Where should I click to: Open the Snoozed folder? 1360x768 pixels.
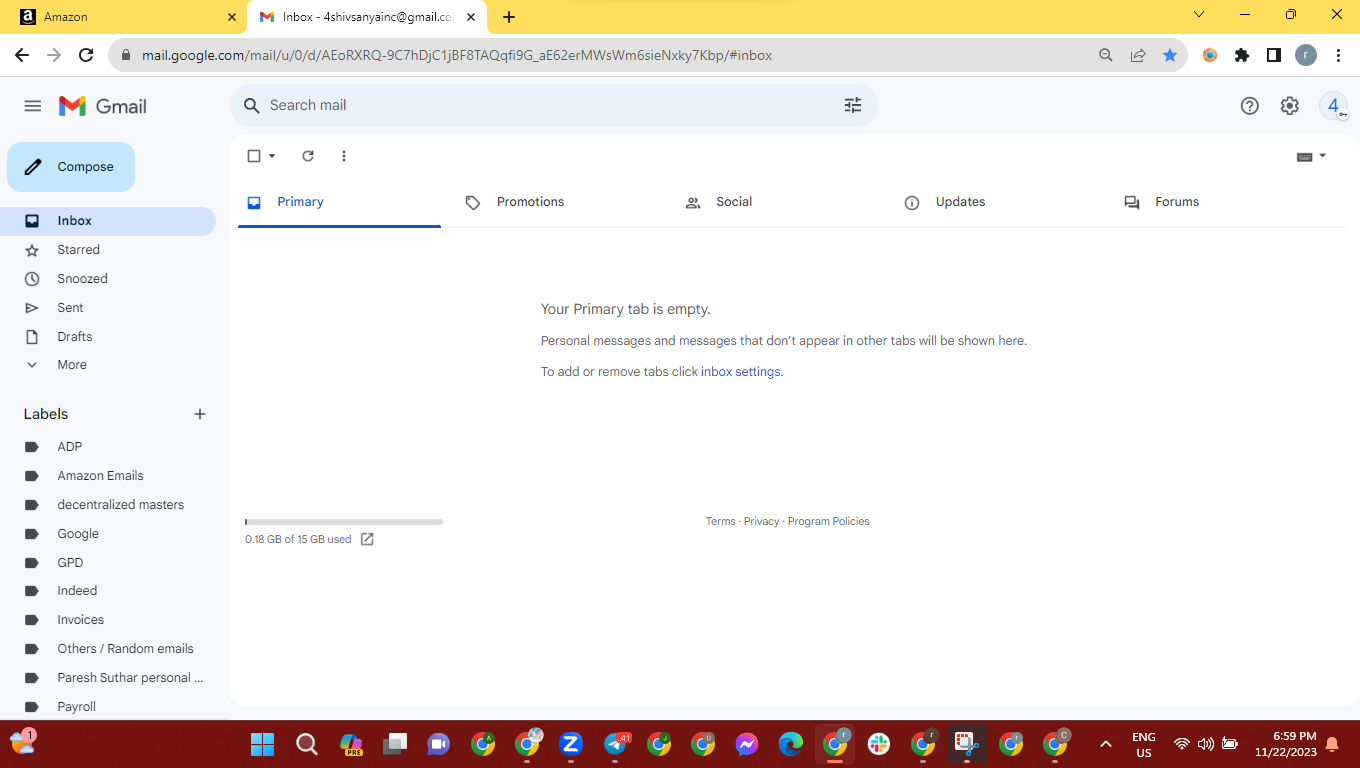(x=108, y=279)
